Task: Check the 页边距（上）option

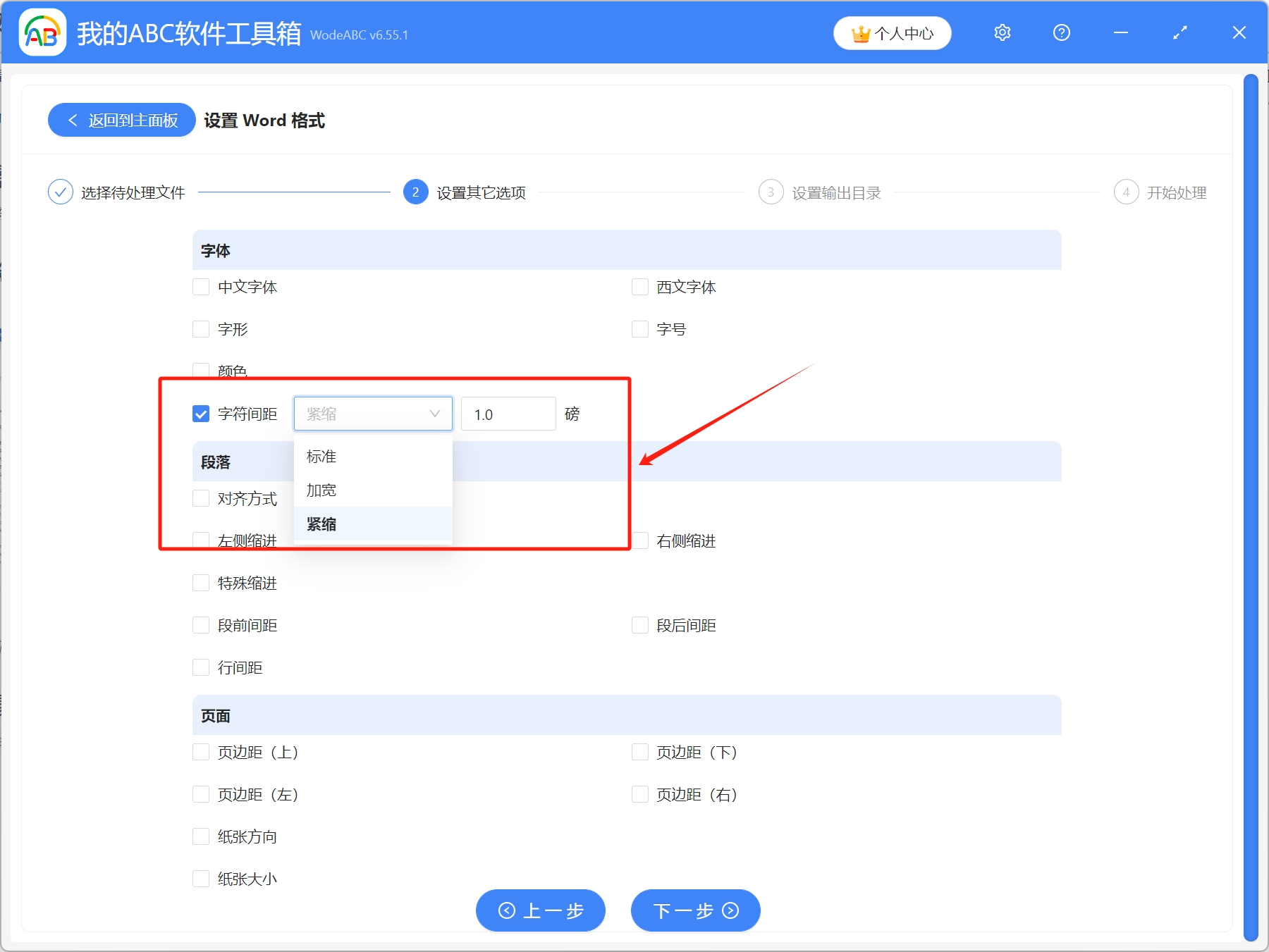Action: coord(200,752)
